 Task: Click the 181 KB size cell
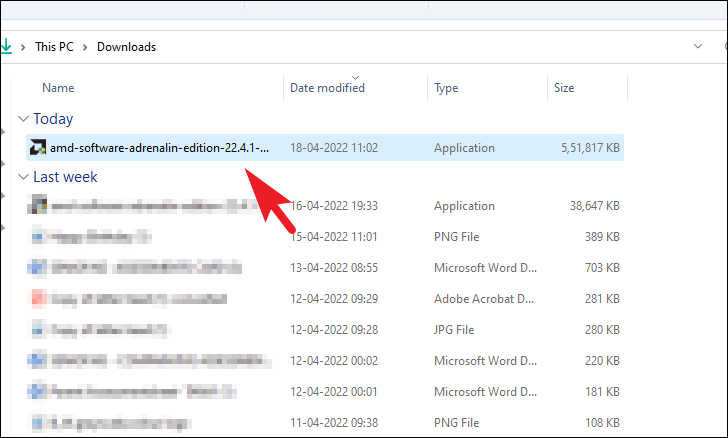pyautogui.click(x=602, y=392)
